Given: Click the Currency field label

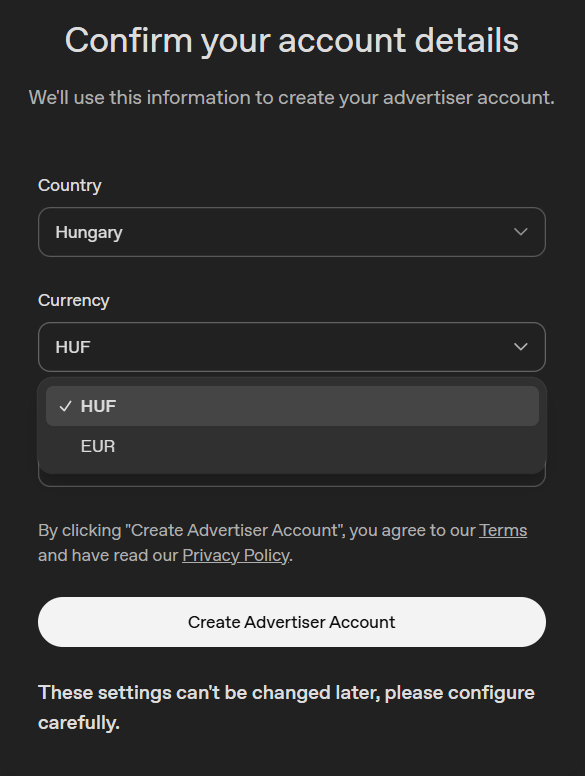Looking at the screenshot, I should coord(74,300).
